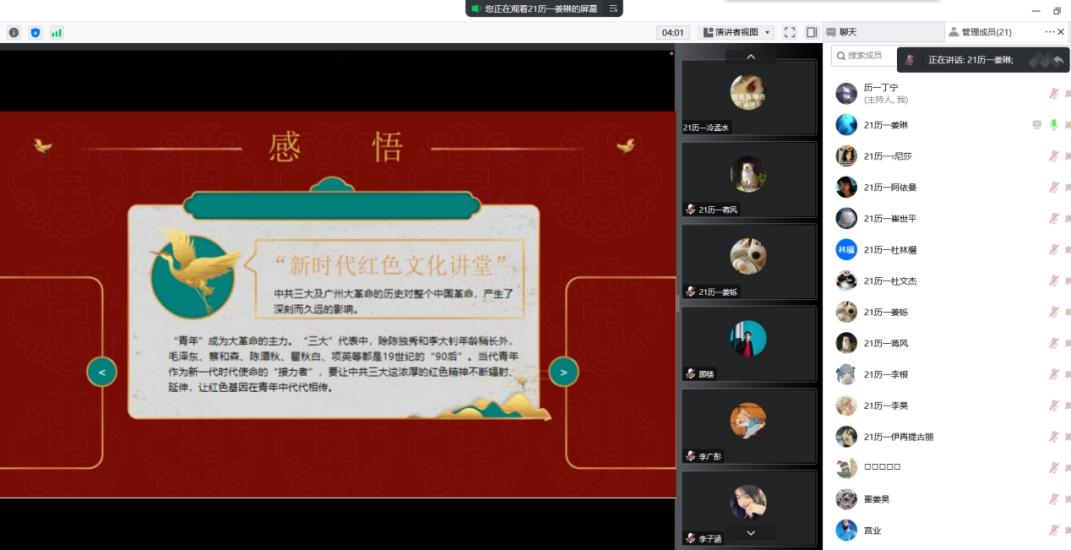The width and height of the screenshot is (1071, 550).
Task: Check the green network signal icon
Action: 57,32
